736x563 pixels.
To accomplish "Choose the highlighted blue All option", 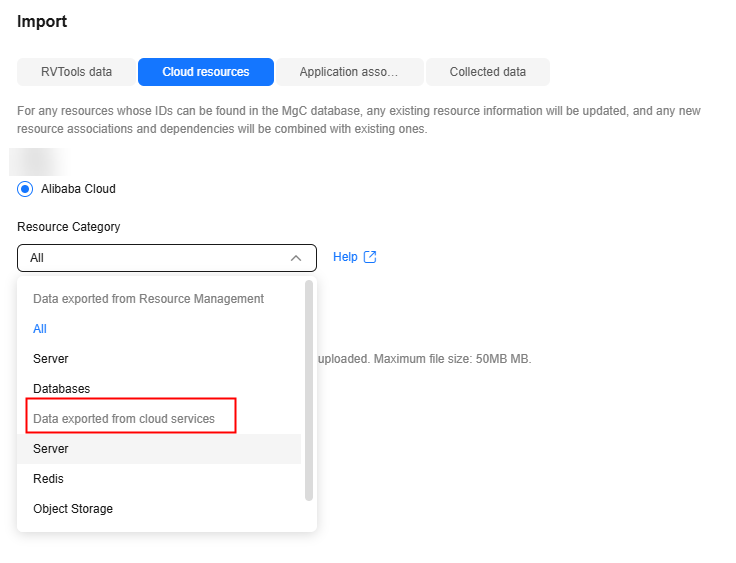I will pyautogui.click(x=40, y=329).
